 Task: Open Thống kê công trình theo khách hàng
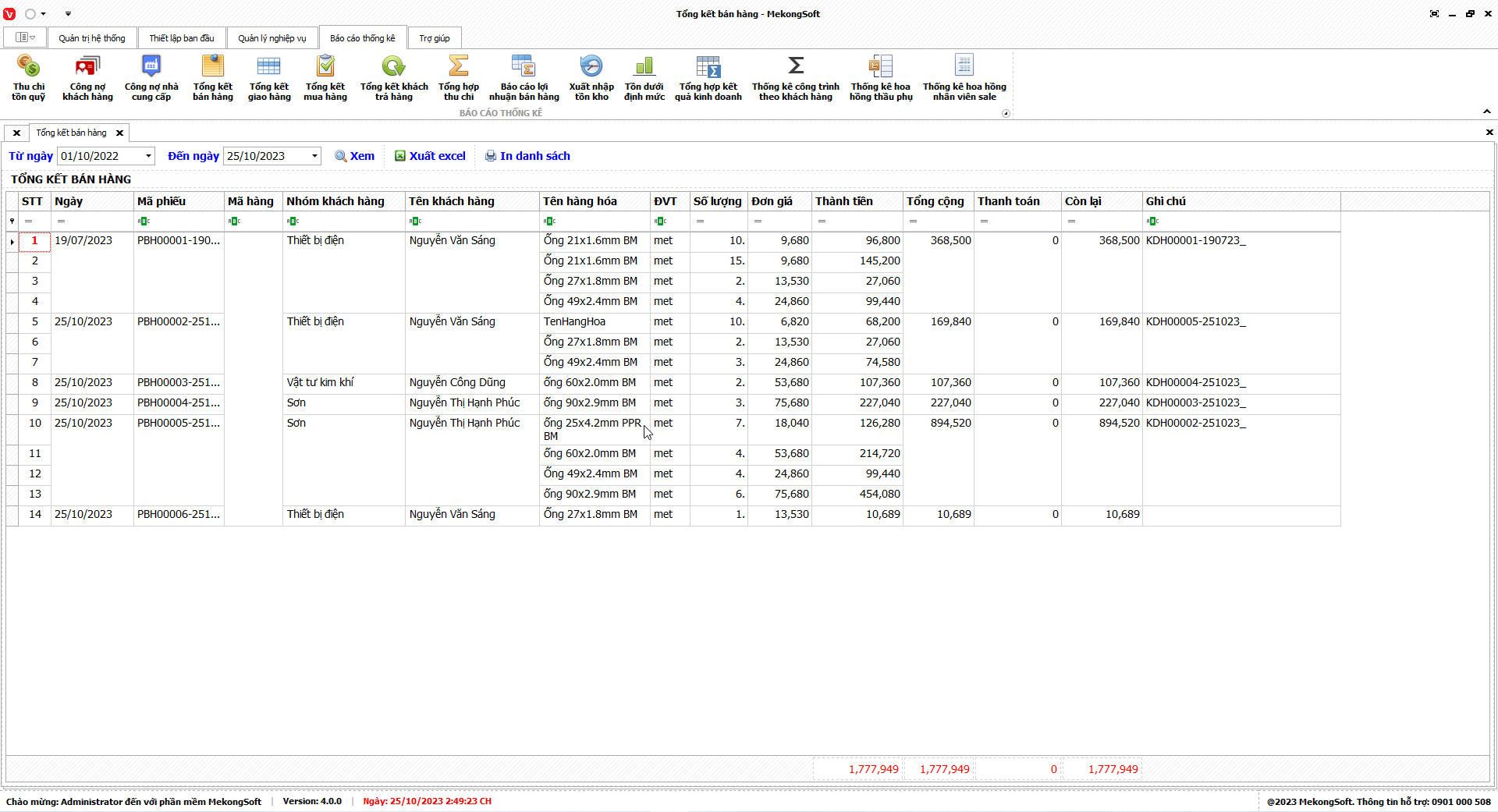point(795,76)
